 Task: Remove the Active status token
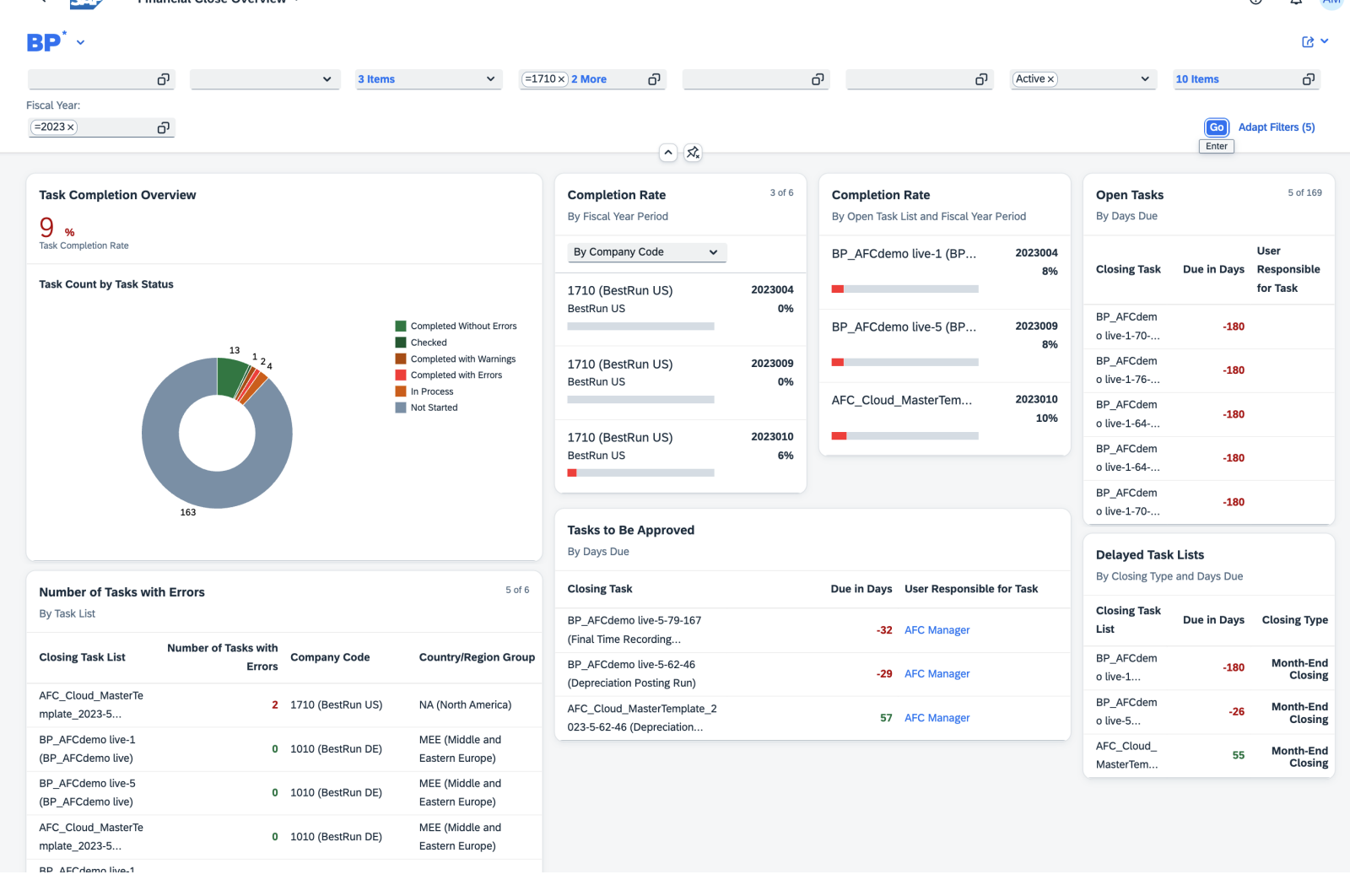[1050, 79]
